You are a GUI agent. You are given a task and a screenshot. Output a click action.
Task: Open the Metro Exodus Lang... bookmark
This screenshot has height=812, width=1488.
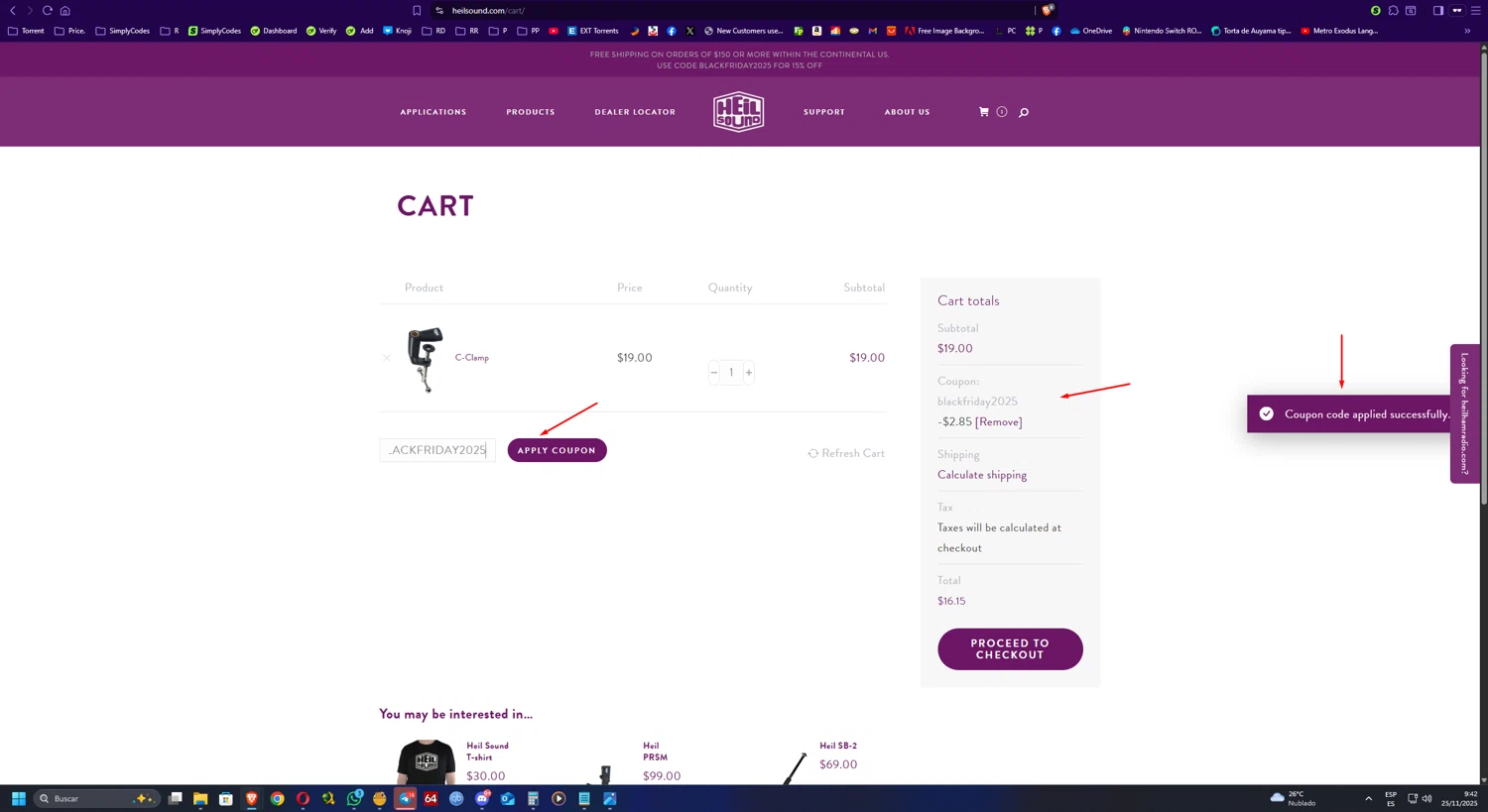click(x=1339, y=31)
